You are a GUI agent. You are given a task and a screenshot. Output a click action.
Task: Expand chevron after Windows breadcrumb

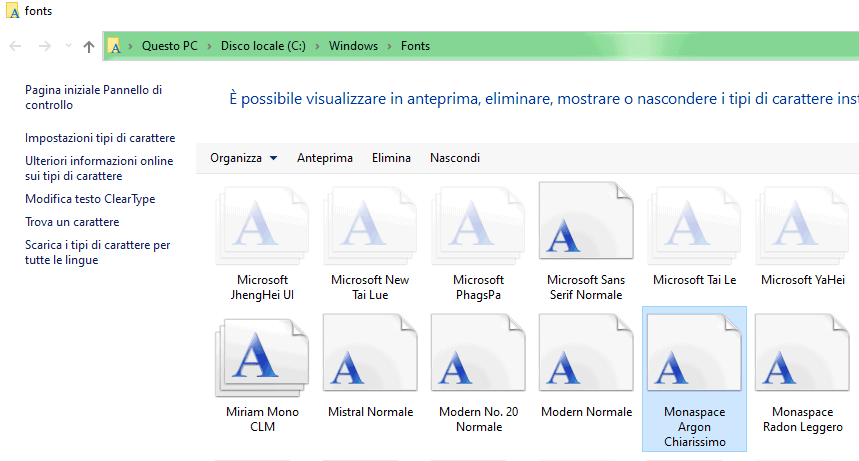[390, 46]
